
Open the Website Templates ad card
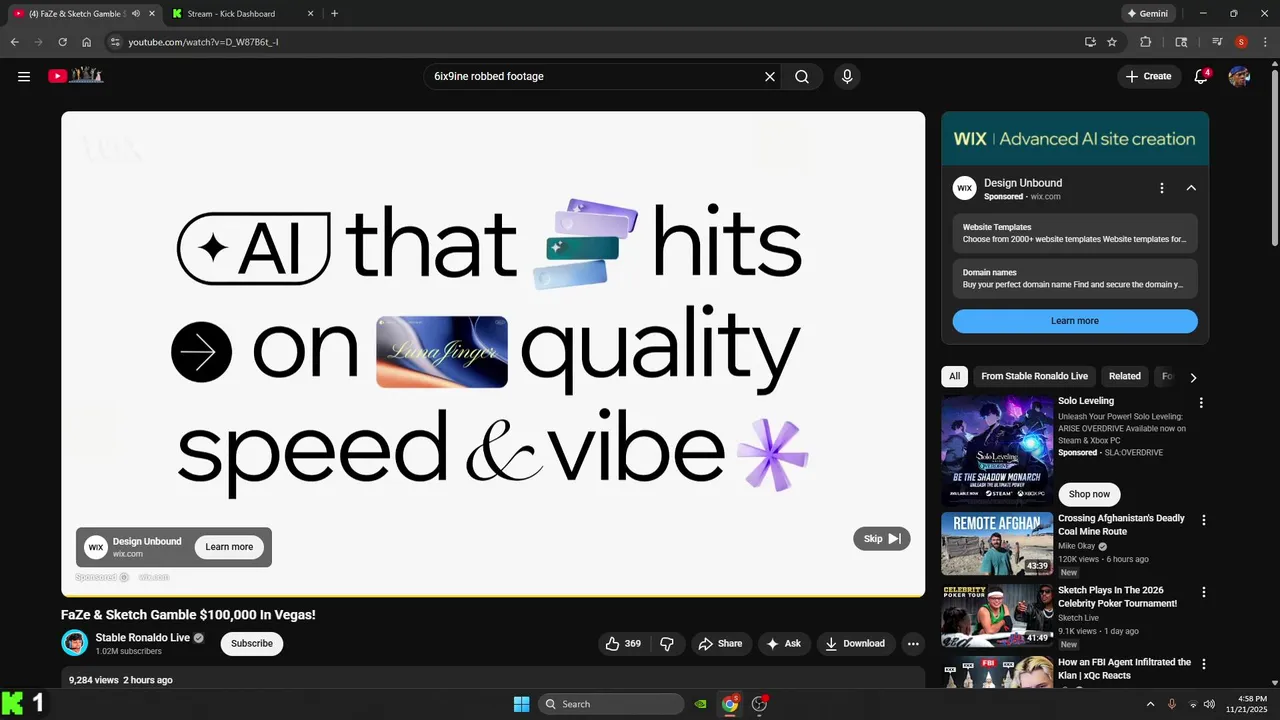(x=1075, y=233)
